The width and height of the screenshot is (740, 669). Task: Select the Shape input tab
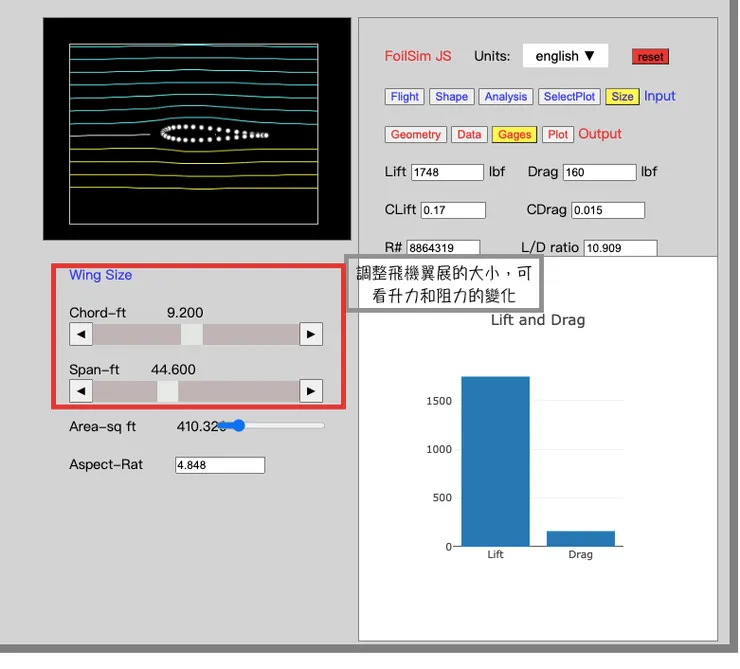(451, 97)
